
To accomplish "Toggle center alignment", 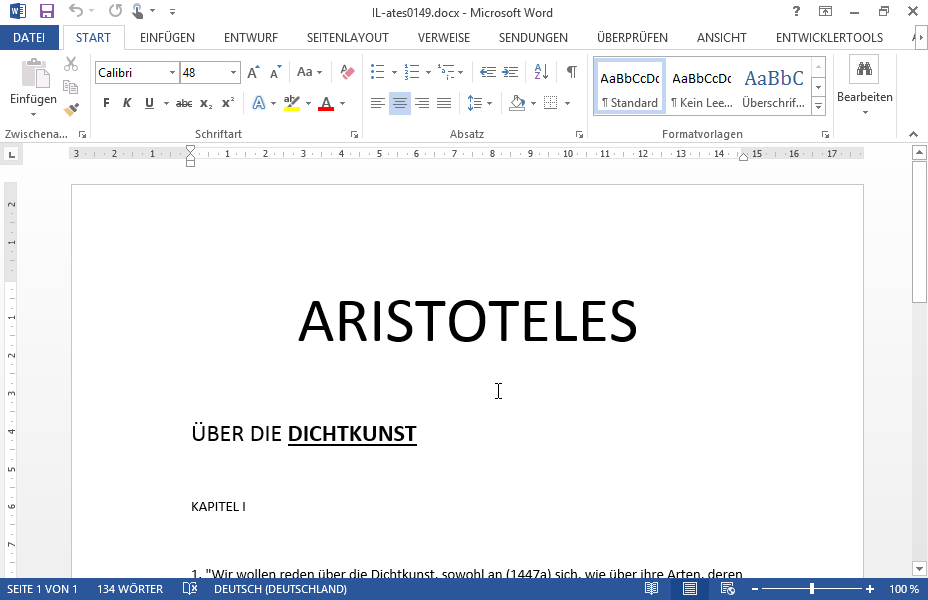I will pos(399,104).
